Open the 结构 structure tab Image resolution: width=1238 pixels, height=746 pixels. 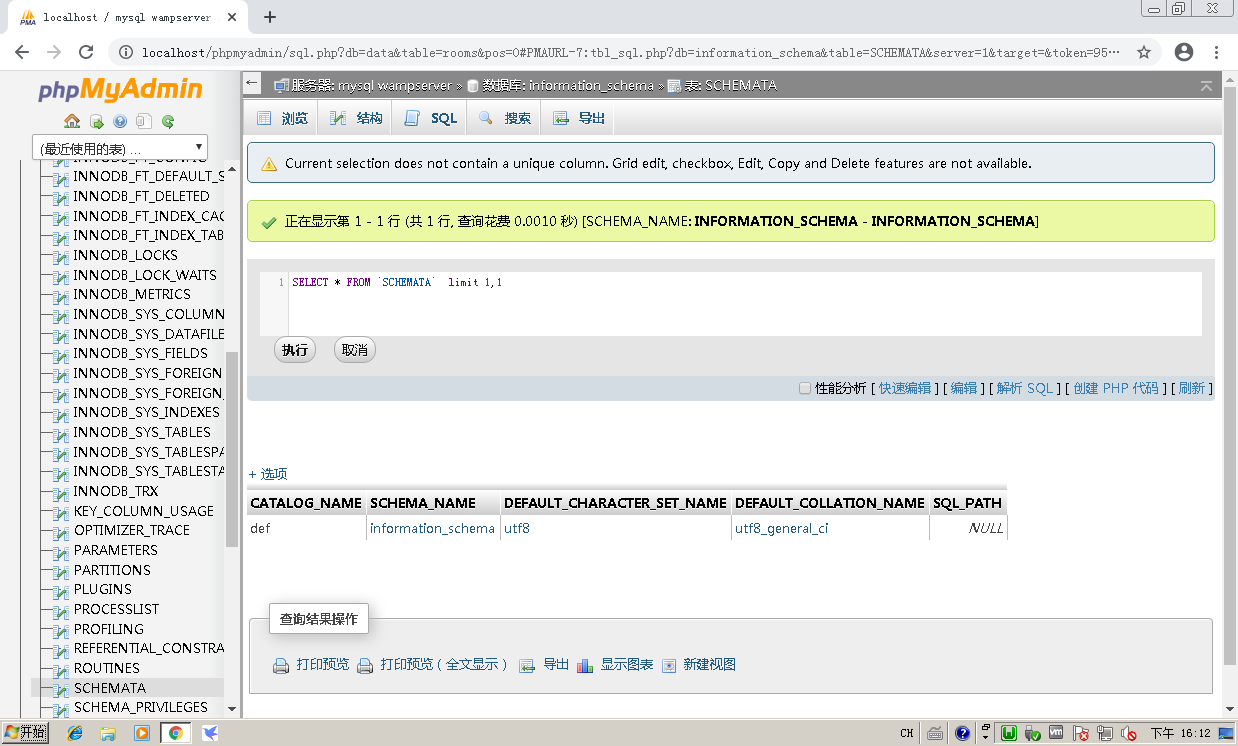356,118
